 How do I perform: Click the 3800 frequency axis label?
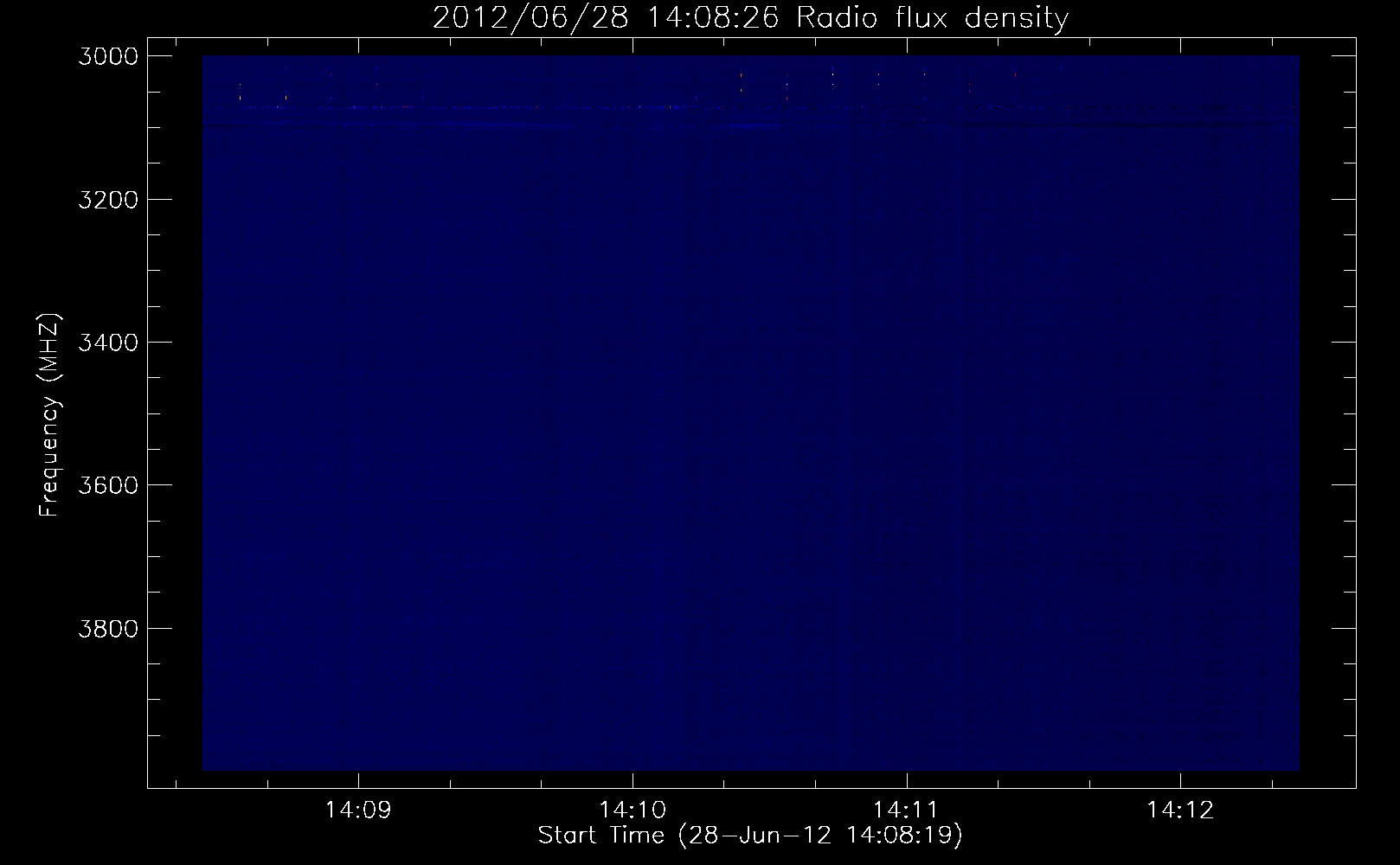pos(108,628)
